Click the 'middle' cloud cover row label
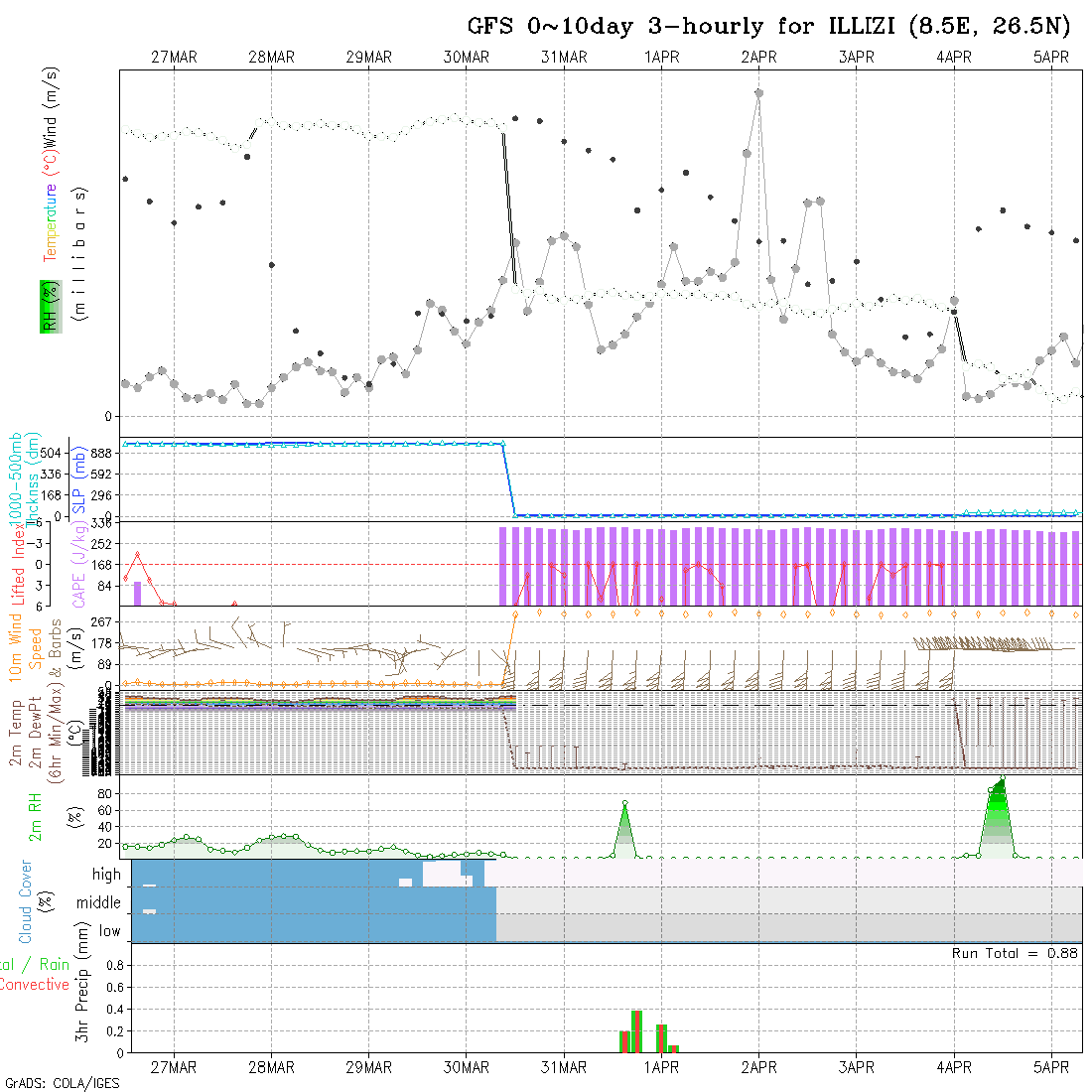 click(x=98, y=903)
